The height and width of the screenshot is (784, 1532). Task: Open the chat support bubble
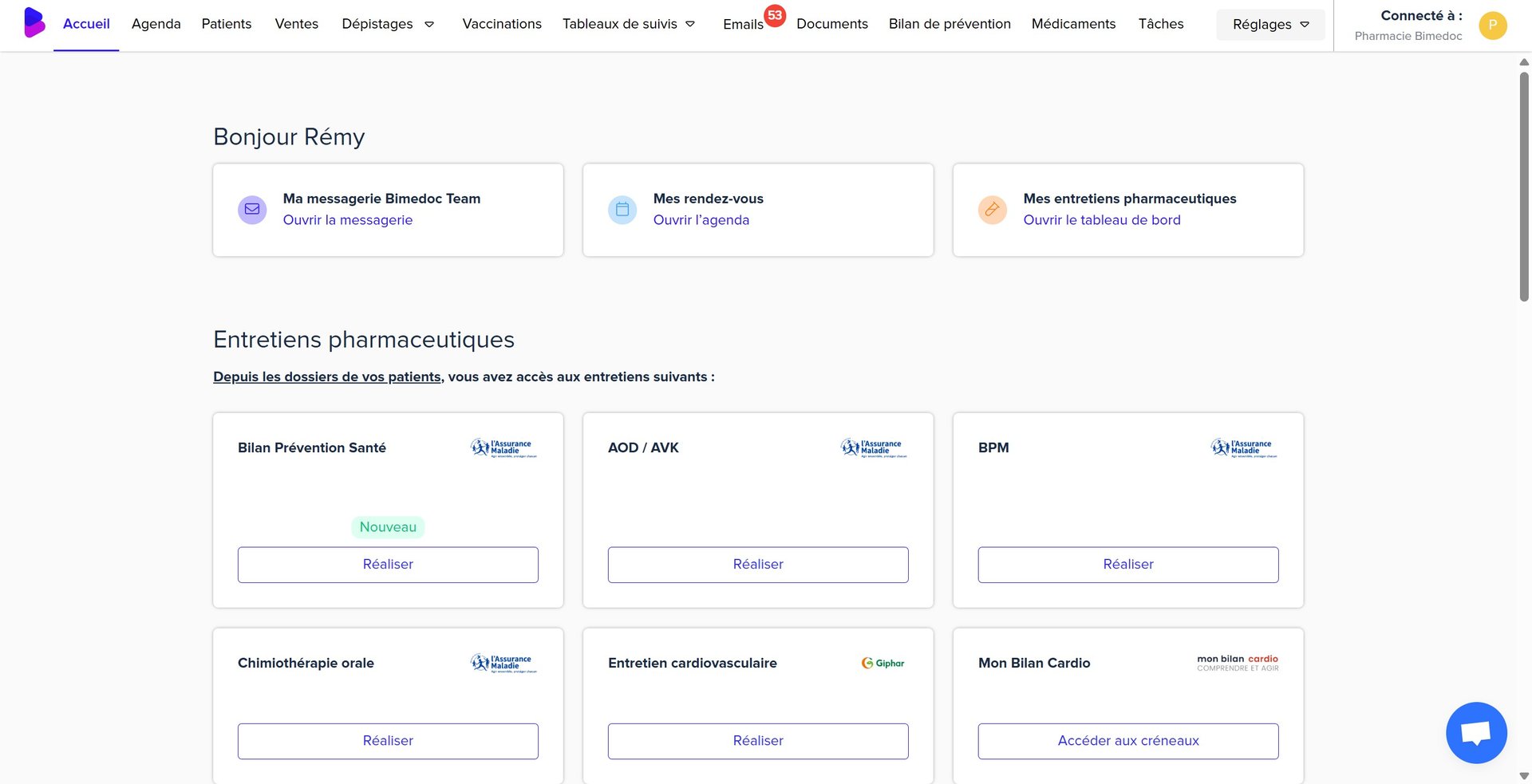pyautogui.click(x=1476, y=732)
